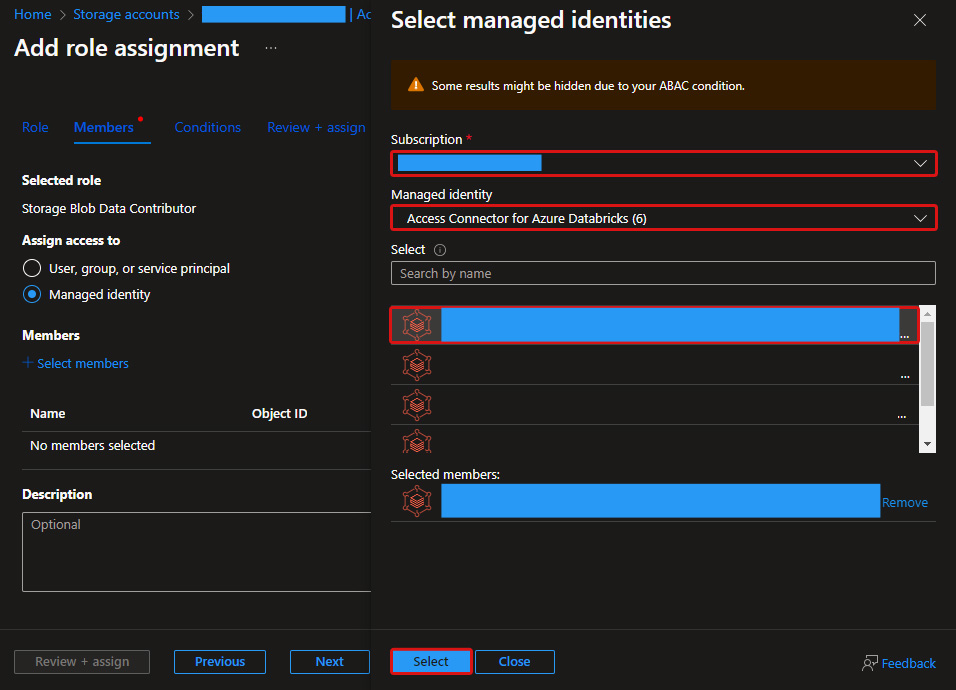Click the Databricks icon under Selected members

tap(417, 501)
